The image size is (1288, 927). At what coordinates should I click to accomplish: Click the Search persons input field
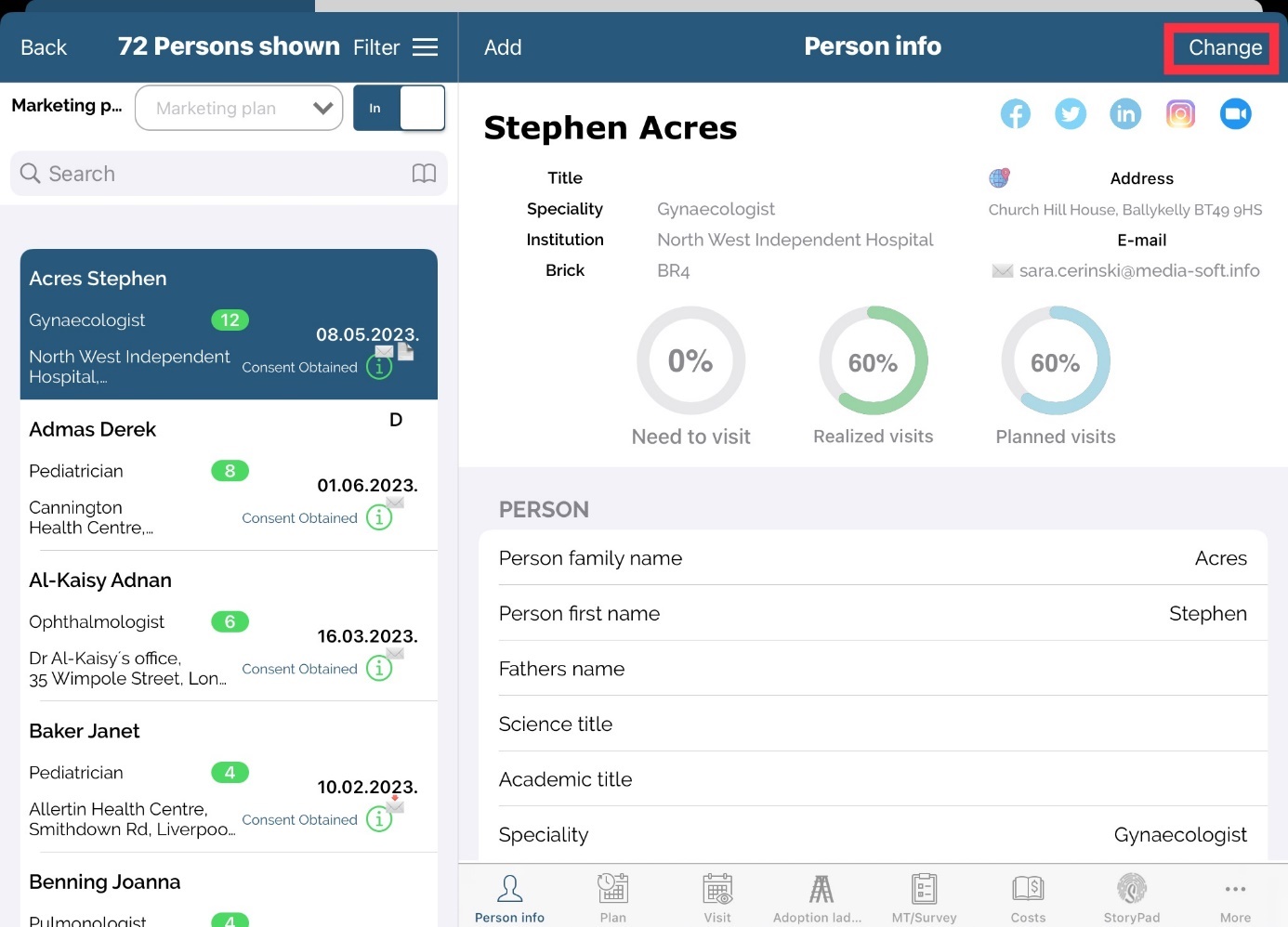pyautogui.click(x=214, y=174)
